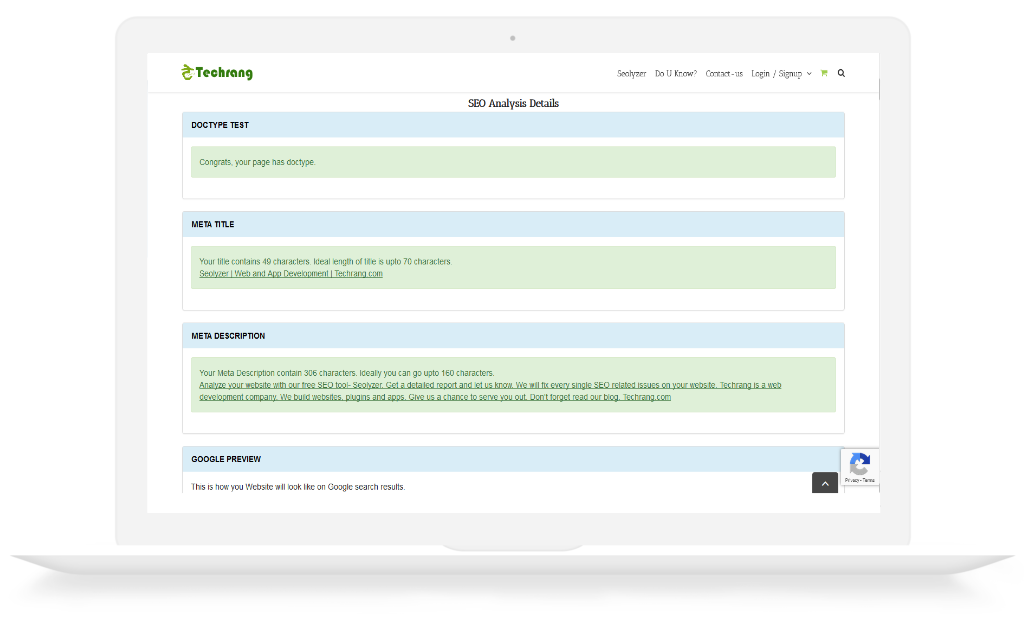Image resolution: width=1024 pixels, height=620 pixels.
Task: Follow the meta description link starting 'Analyze your website'
Action: 490,391
